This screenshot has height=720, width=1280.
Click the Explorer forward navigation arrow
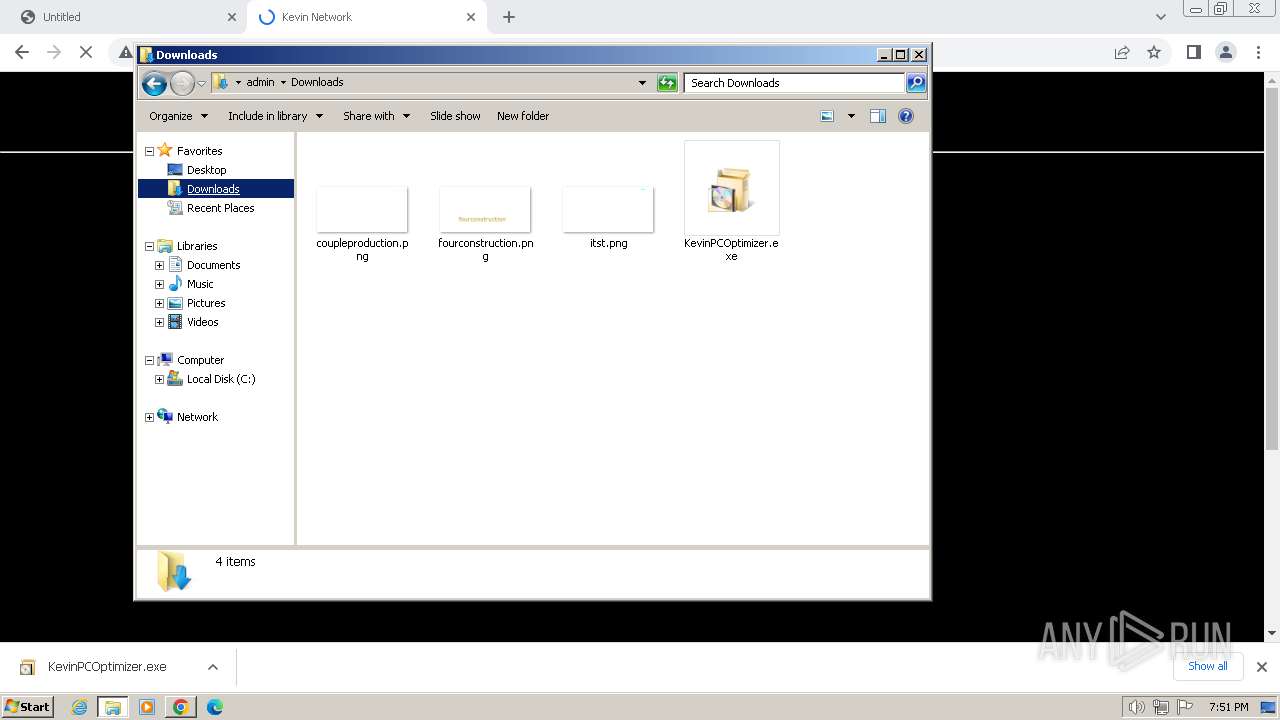pyautogui.click(x=182, y=83)
